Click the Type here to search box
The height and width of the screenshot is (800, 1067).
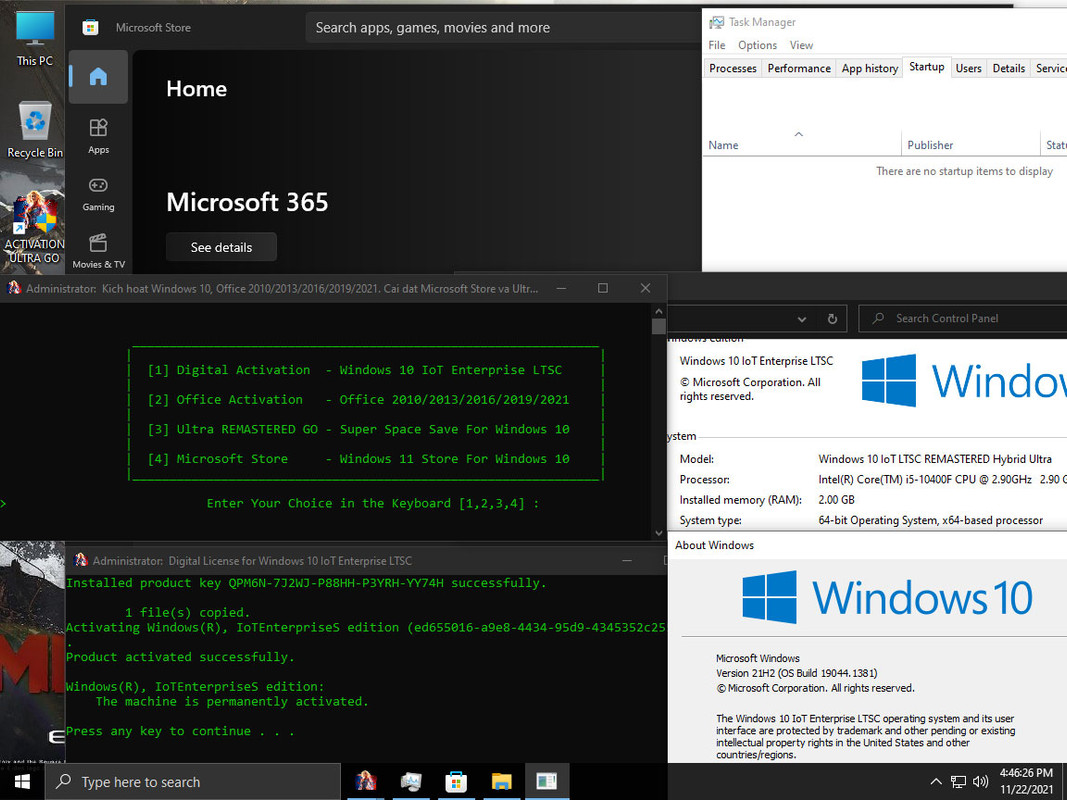point(193,782)
